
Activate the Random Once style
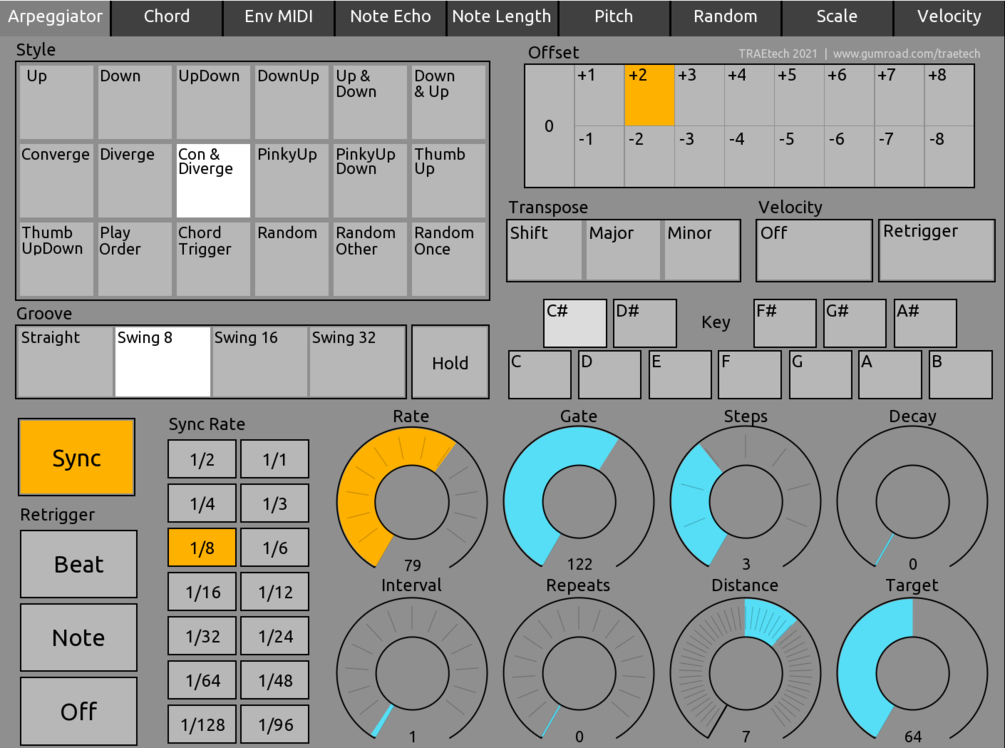coord(448,255)
